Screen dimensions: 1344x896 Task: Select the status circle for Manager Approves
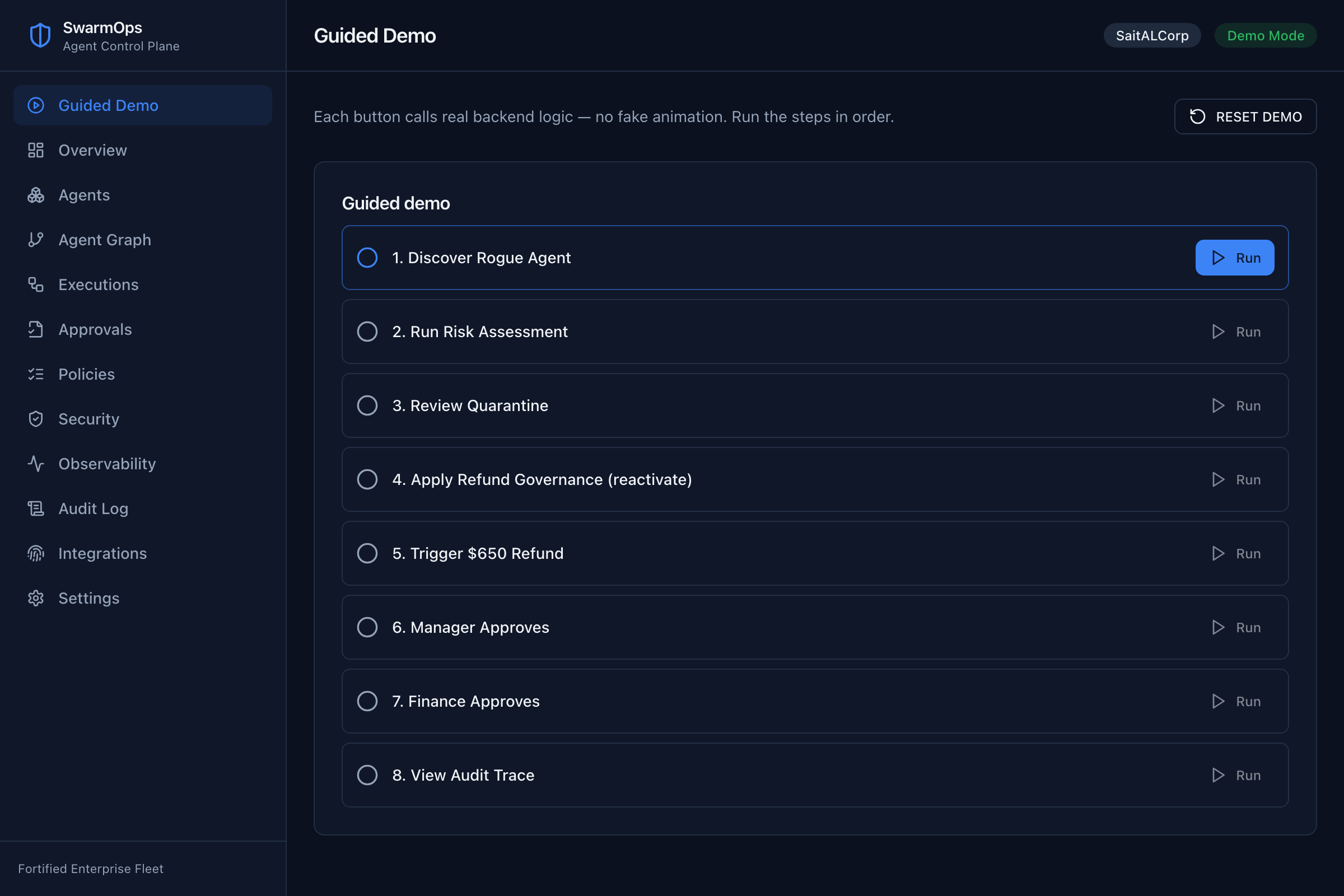pos(367,627)
